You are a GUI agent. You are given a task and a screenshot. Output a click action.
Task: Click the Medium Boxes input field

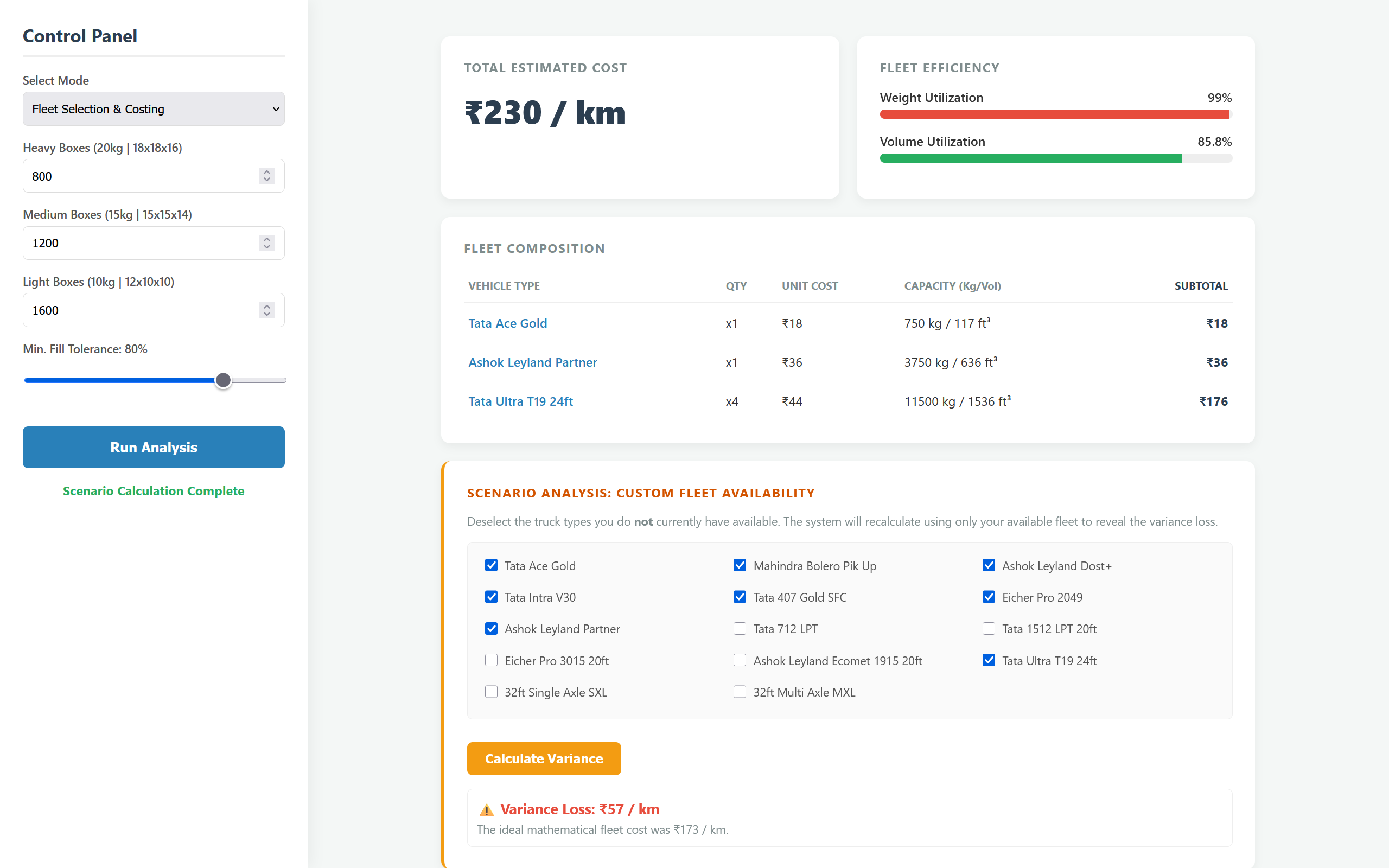coord(153,243)
